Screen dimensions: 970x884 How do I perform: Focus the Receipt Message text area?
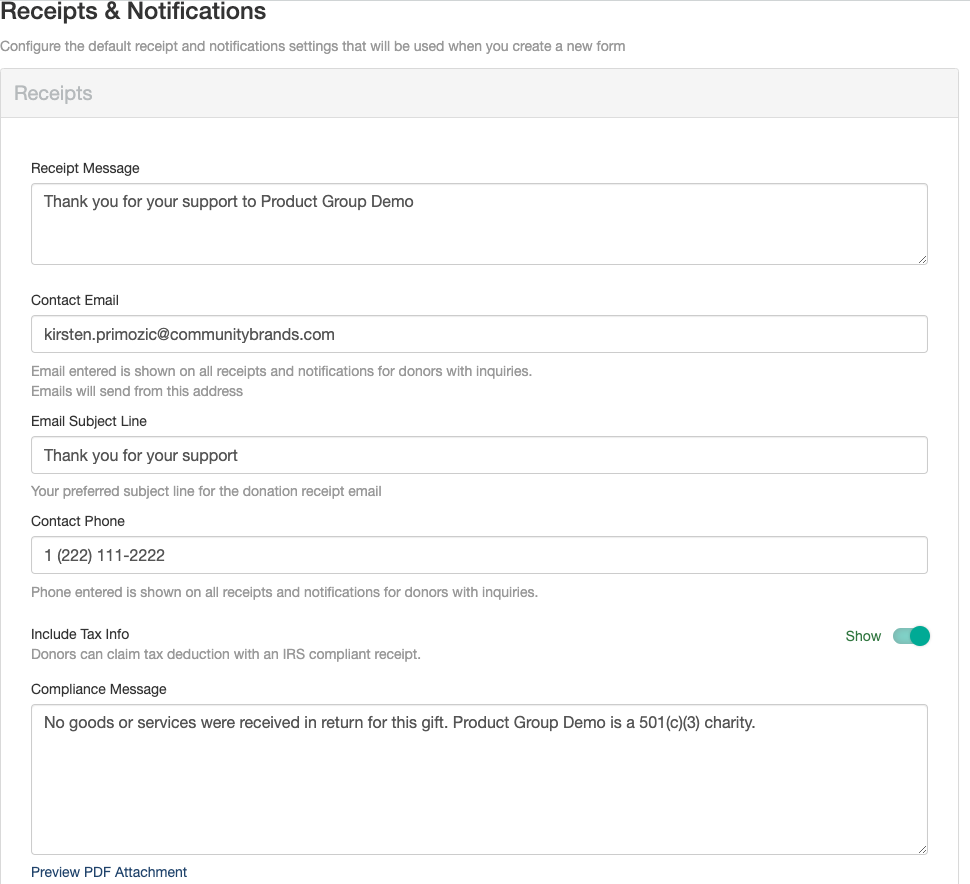(479, 224)
